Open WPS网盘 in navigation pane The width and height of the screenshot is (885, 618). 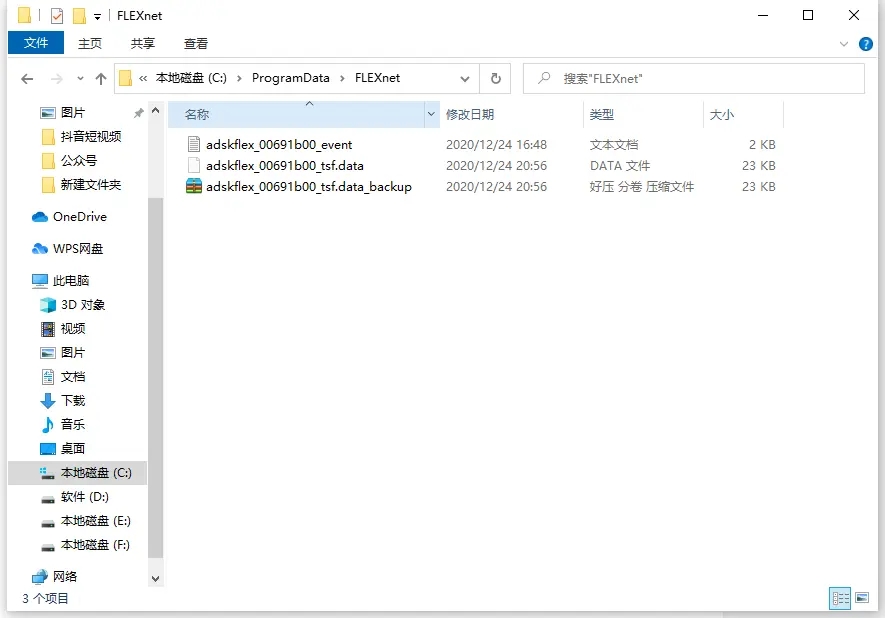click(x=78, y=249)
